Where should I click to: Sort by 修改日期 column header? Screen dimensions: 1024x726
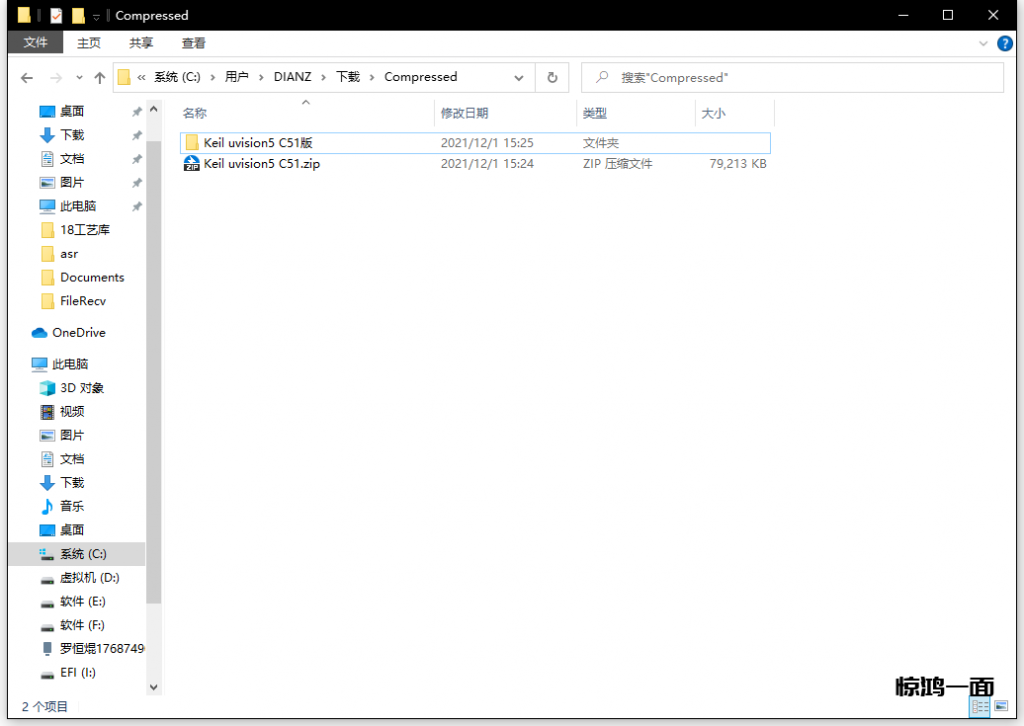[465, 114]
